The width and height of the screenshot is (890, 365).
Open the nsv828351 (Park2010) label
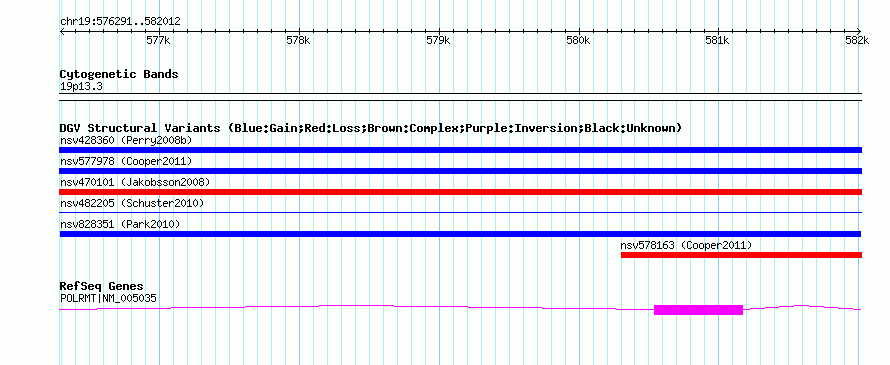pos(120,224)
